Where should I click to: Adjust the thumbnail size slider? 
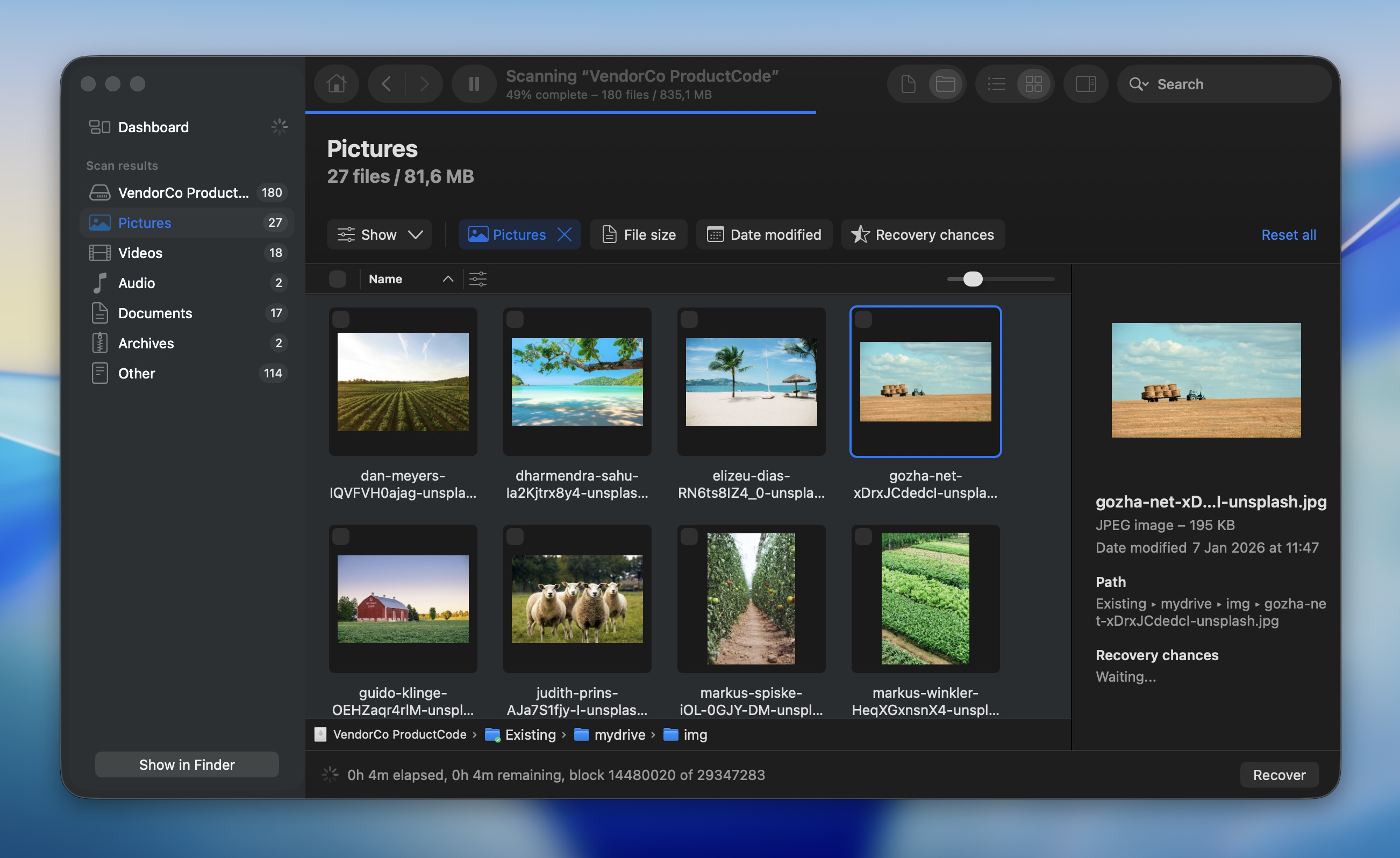pos(973,279)
